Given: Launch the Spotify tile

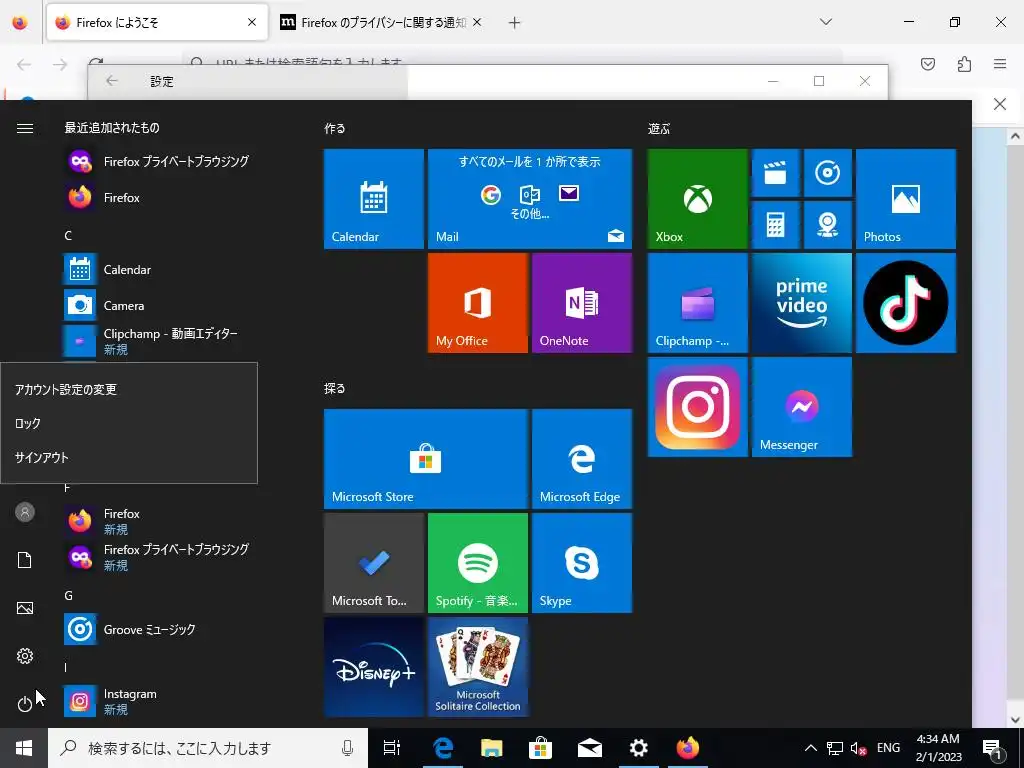Looking at the screenshot, I should 477,563.
